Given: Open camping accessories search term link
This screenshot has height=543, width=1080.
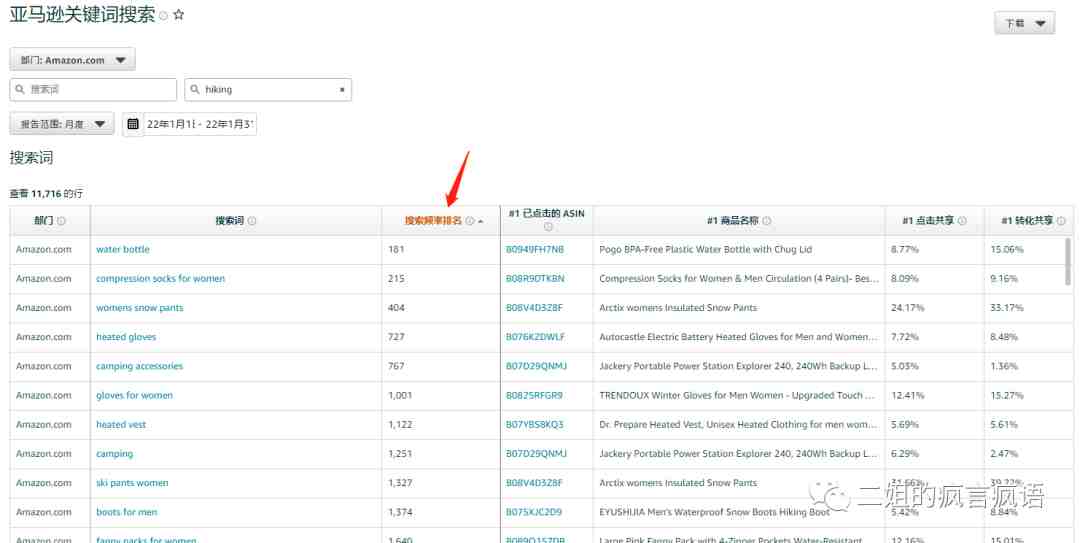Looking at the screenshot, I should pyautogui.click(x=140, y=366).
